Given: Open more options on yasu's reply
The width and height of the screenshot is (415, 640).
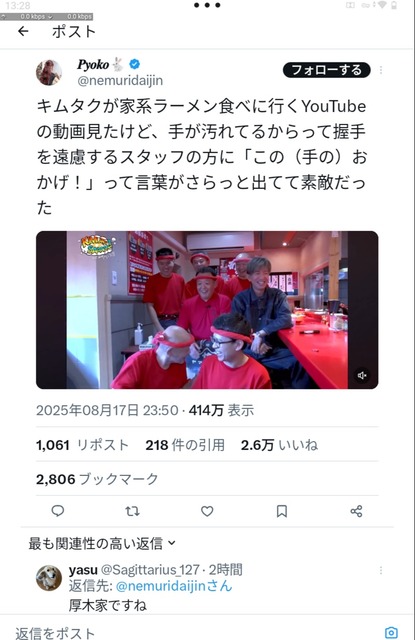Looking at the screenshot, I should 381,570.
